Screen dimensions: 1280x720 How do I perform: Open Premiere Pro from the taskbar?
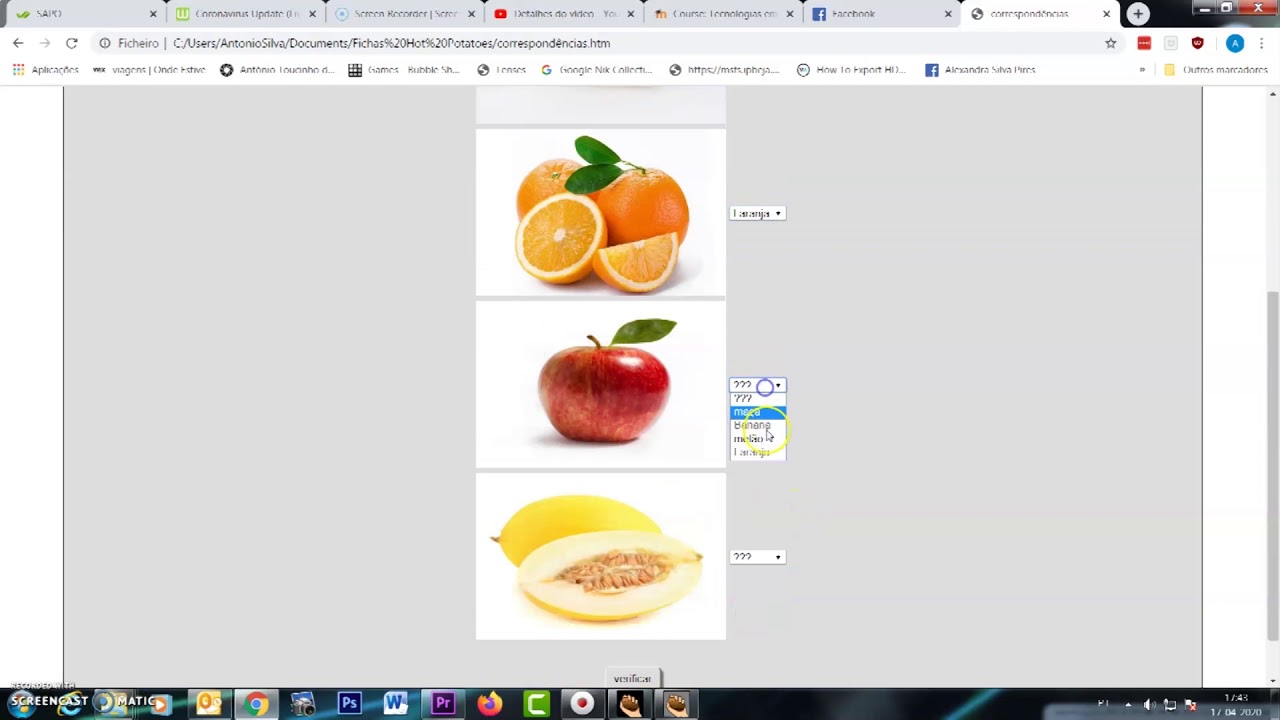point(443,704)
